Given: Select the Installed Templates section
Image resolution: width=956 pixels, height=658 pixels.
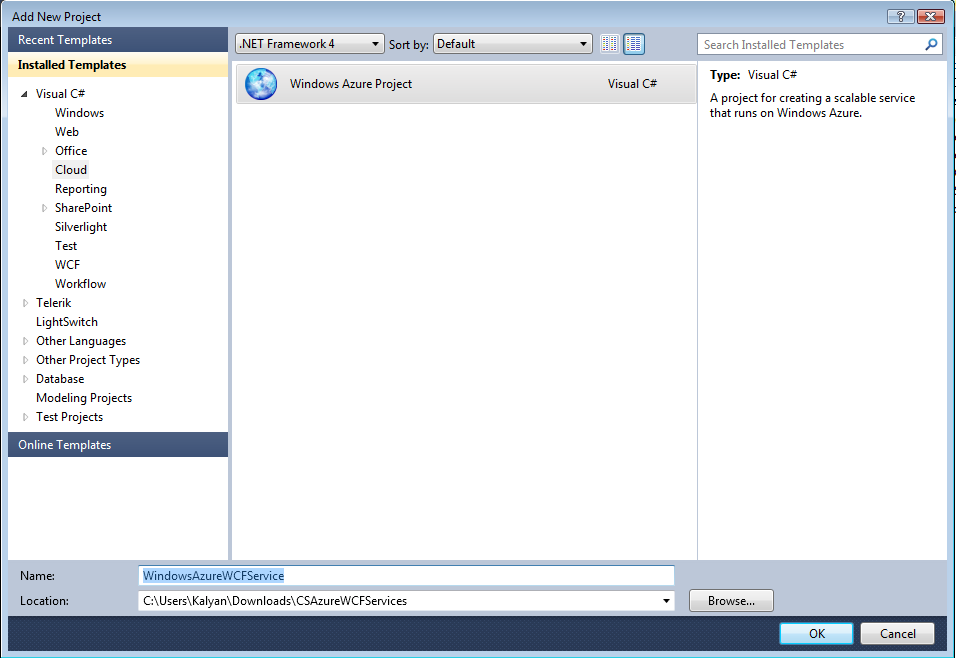Looking at the screenshot, I should tap(118, 65).
